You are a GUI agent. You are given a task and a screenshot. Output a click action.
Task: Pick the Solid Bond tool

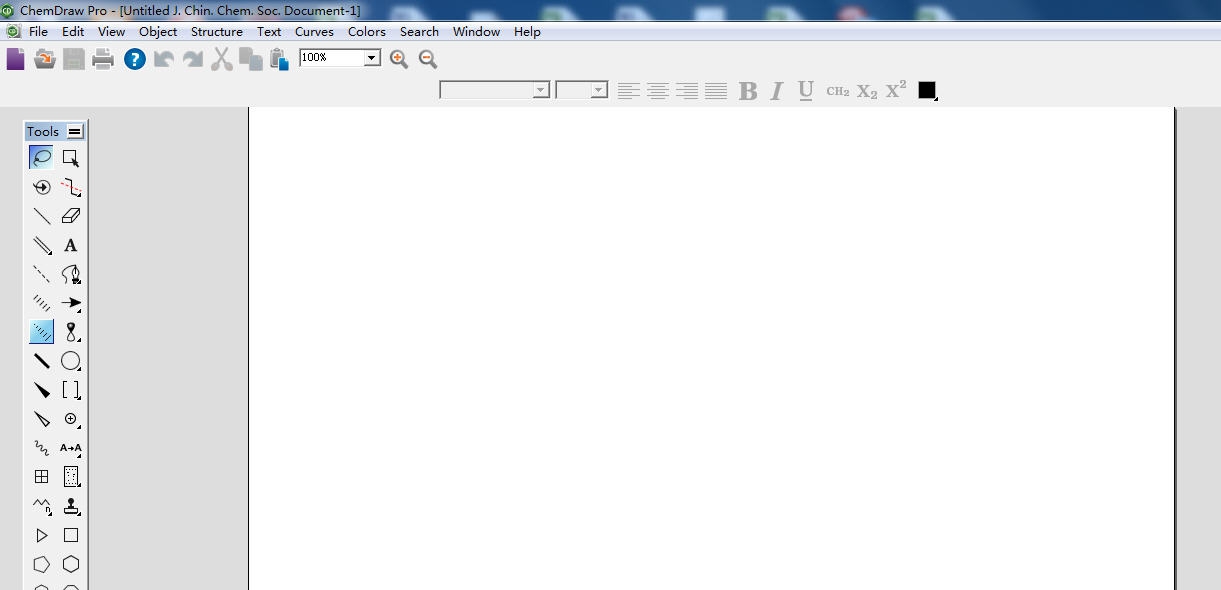(42, 216)
